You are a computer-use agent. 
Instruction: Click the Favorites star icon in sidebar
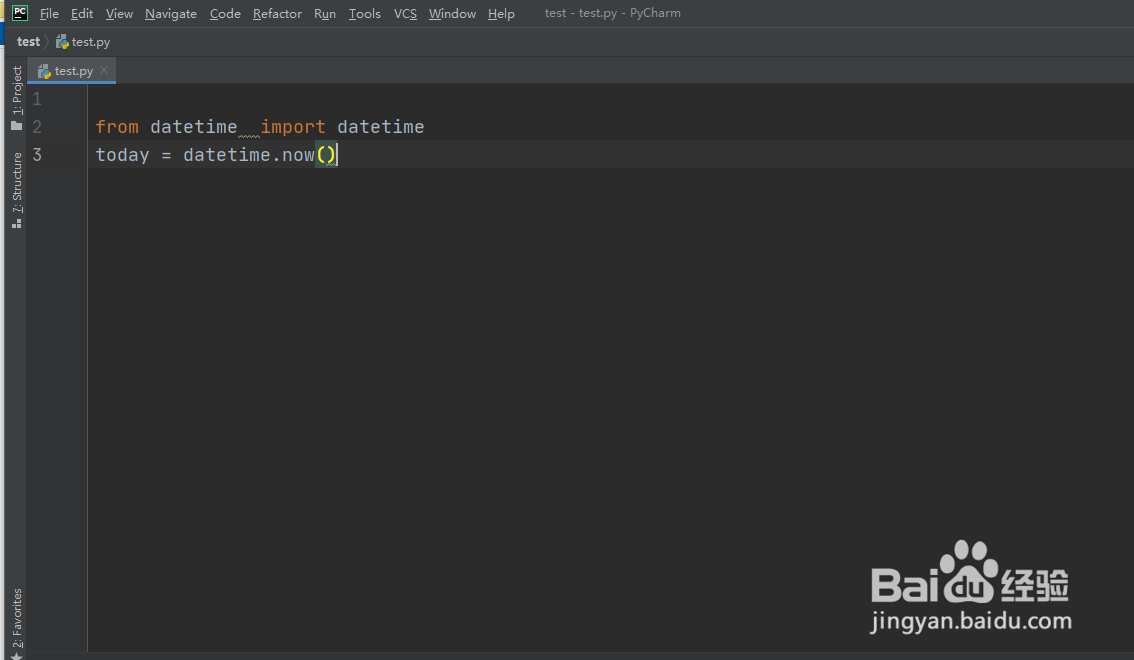click(17, 656)
